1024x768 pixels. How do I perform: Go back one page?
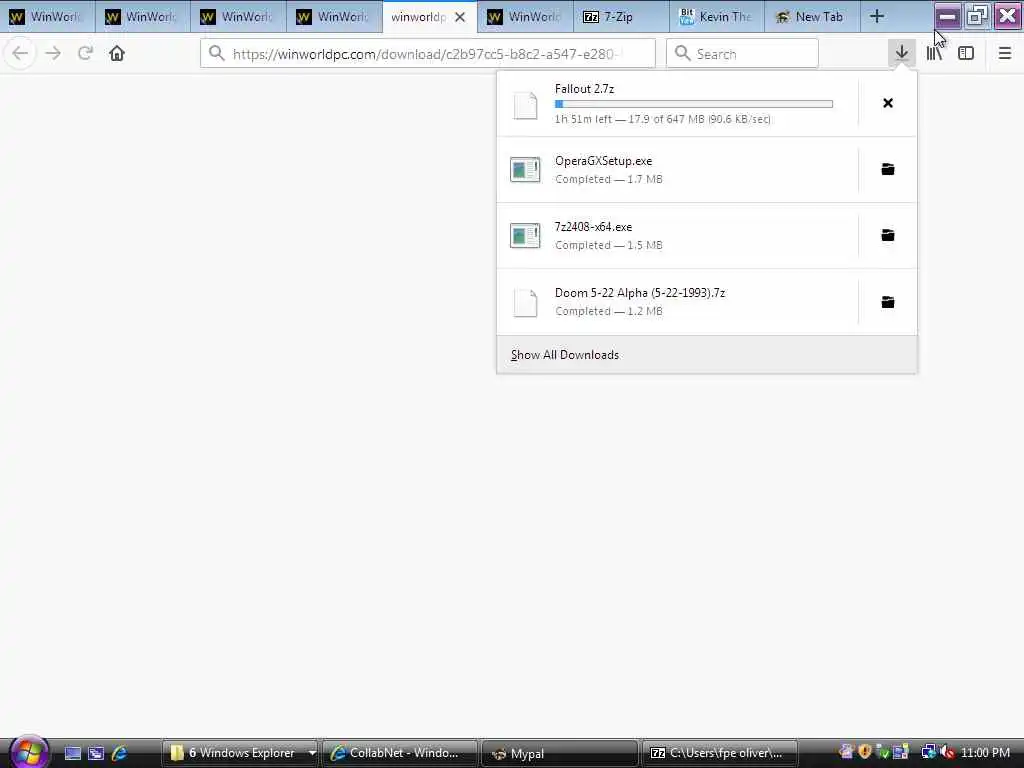(x=20, y=53)
